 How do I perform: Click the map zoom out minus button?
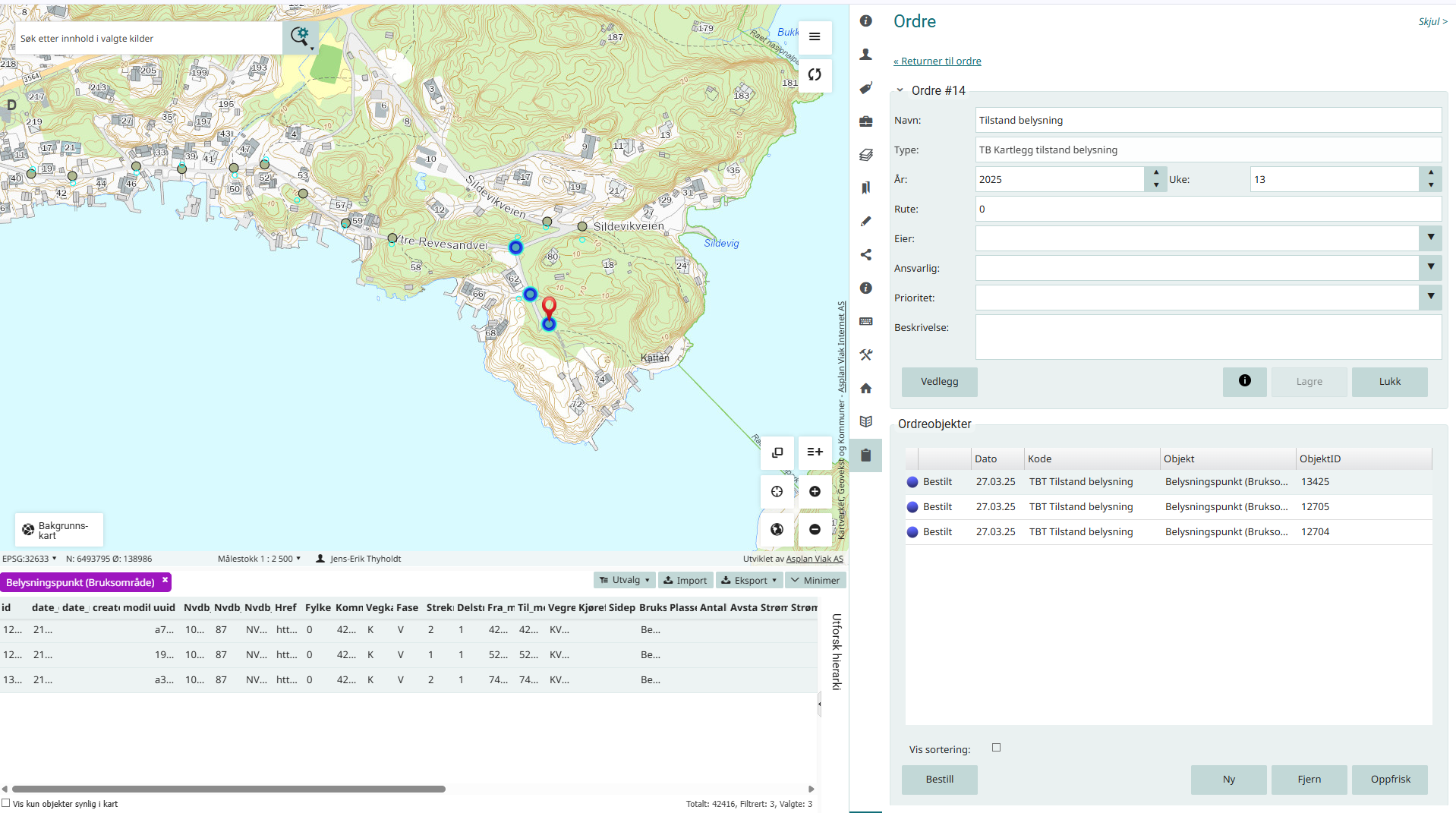815,529
